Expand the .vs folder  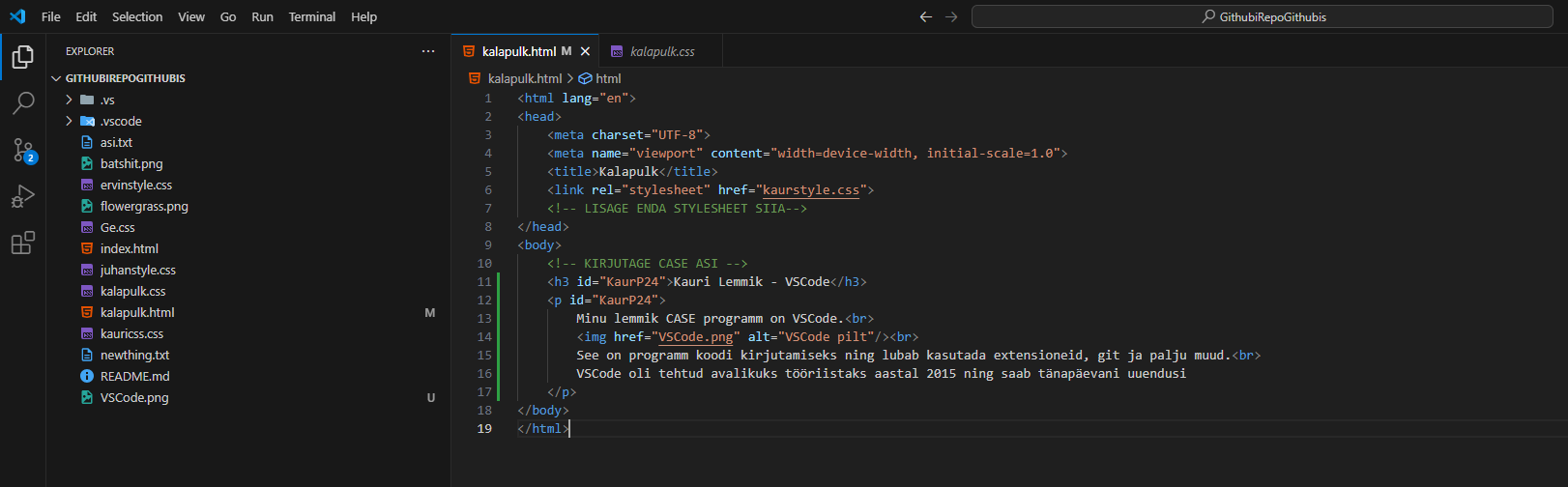click(x=69, y=100)
